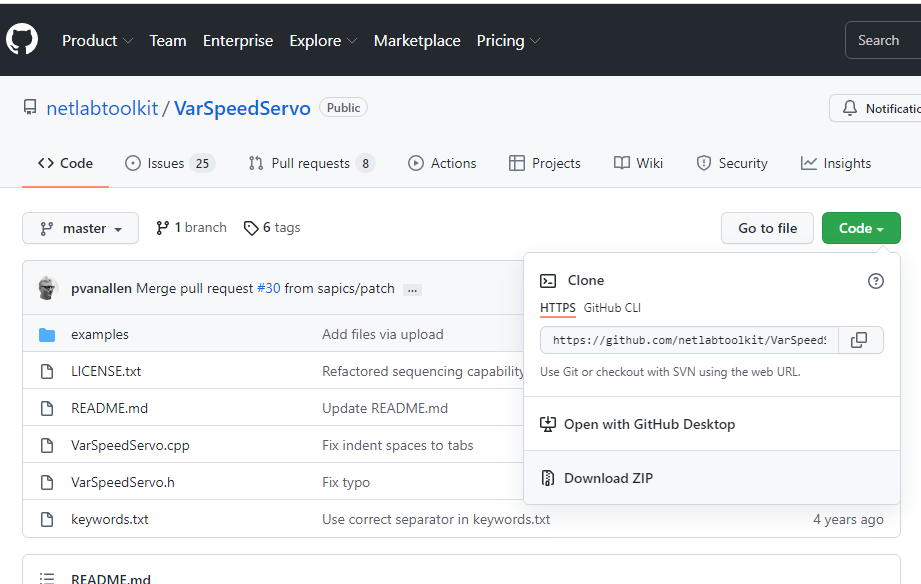Open the VarSpeedServo.h file name
This screenshot has width=921, height=584.
(x=123, y=482)
